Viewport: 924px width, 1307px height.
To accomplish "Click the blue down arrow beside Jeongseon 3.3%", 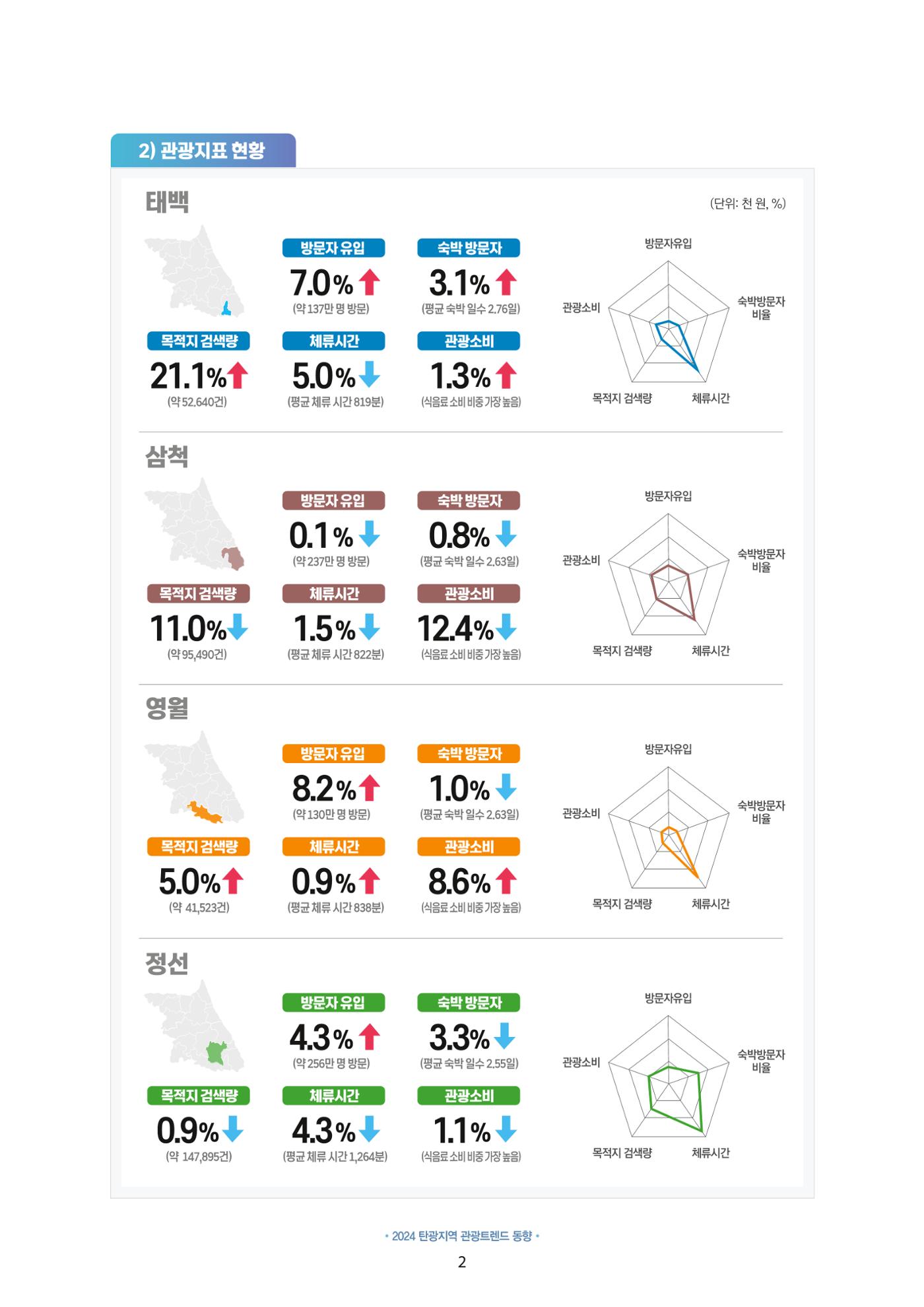I will pos(505,1037).
